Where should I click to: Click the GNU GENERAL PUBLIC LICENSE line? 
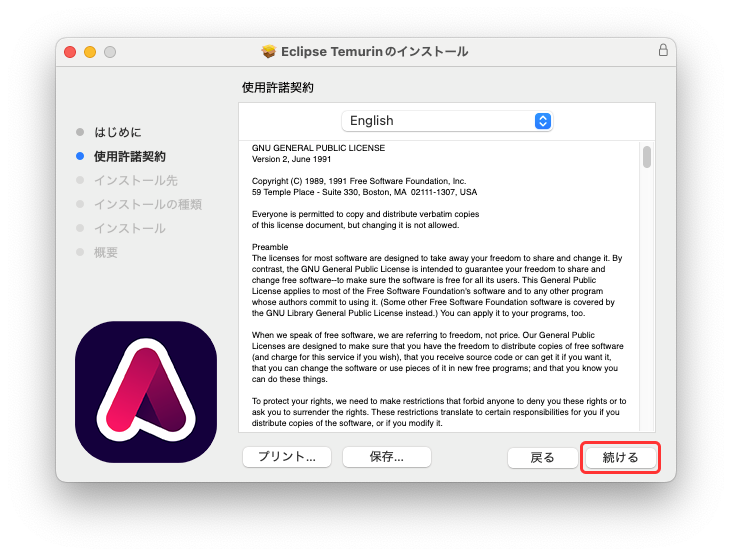click(318, 148)
